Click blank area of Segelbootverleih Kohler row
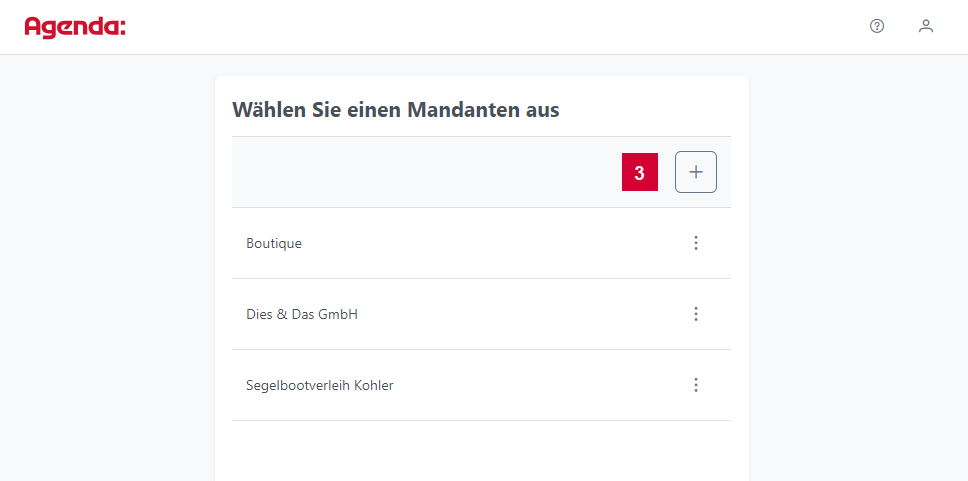The width and height of the screenshot is (968, 481). pyautogui.click(x=537, y=385)
